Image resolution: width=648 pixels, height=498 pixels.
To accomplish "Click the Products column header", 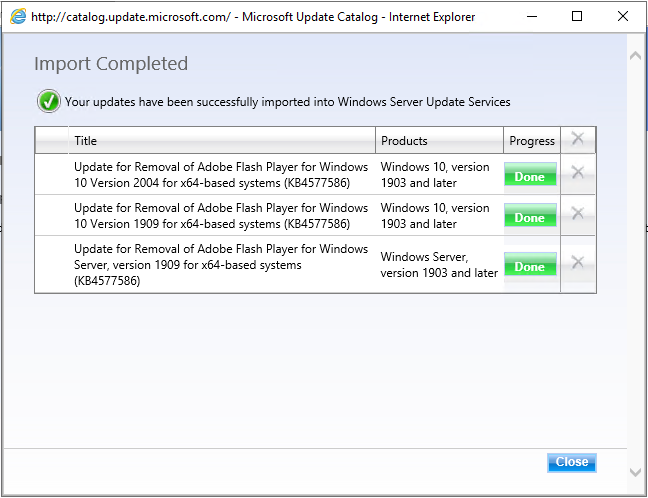I will click(x=439, y=141).
